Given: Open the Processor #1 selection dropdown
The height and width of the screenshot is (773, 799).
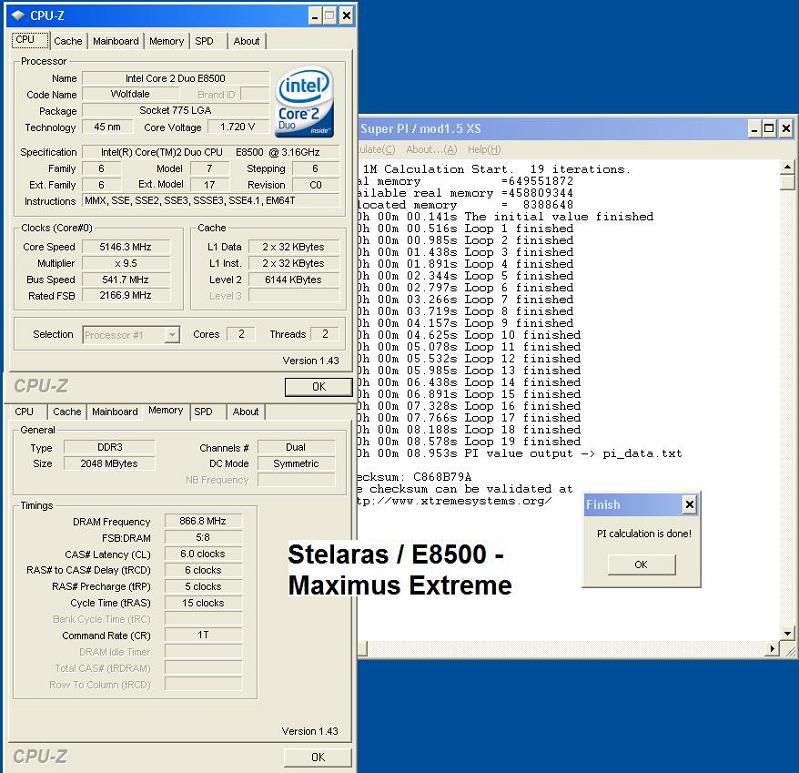Looking at the screenshot, I should coord(172,335).
